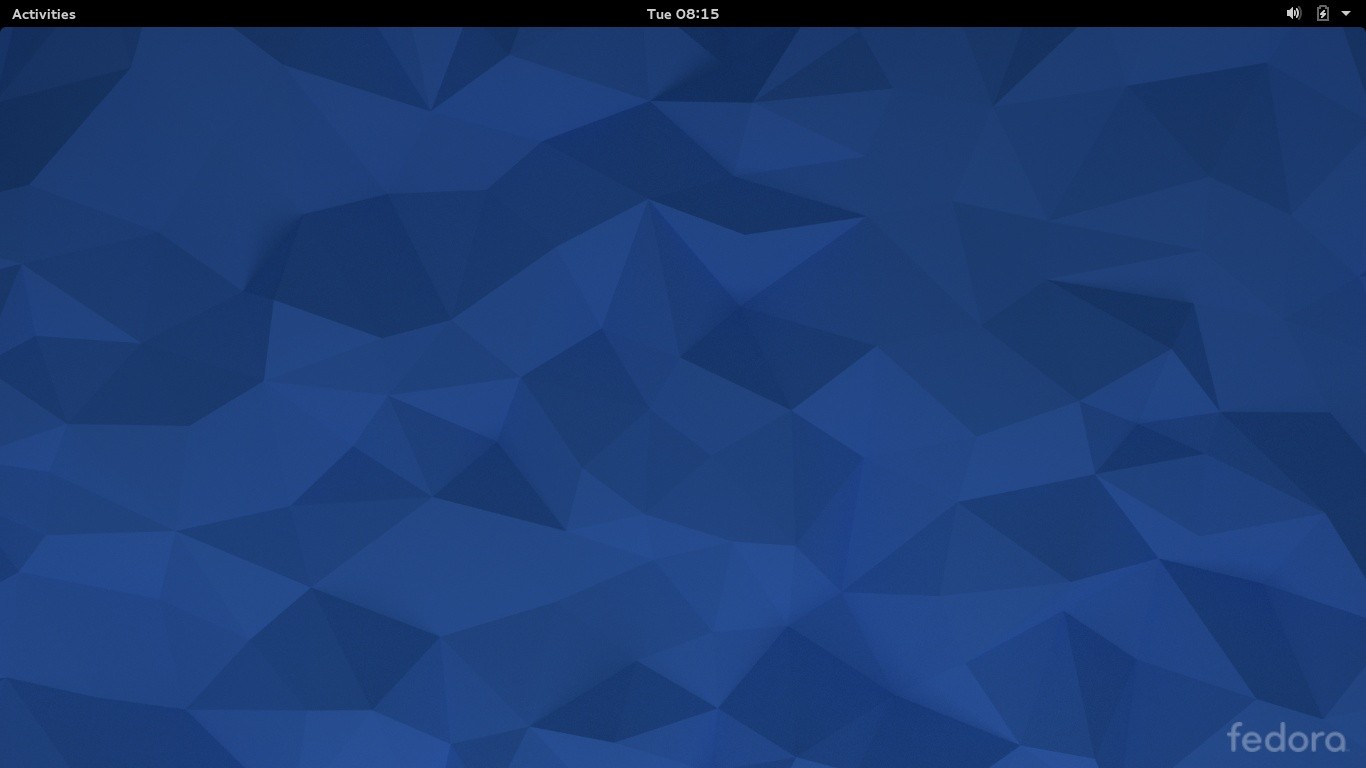This screenshot has height=768, width=1366.
Task: Open the calendar dropdown from the clock
Action: point(683,14)
